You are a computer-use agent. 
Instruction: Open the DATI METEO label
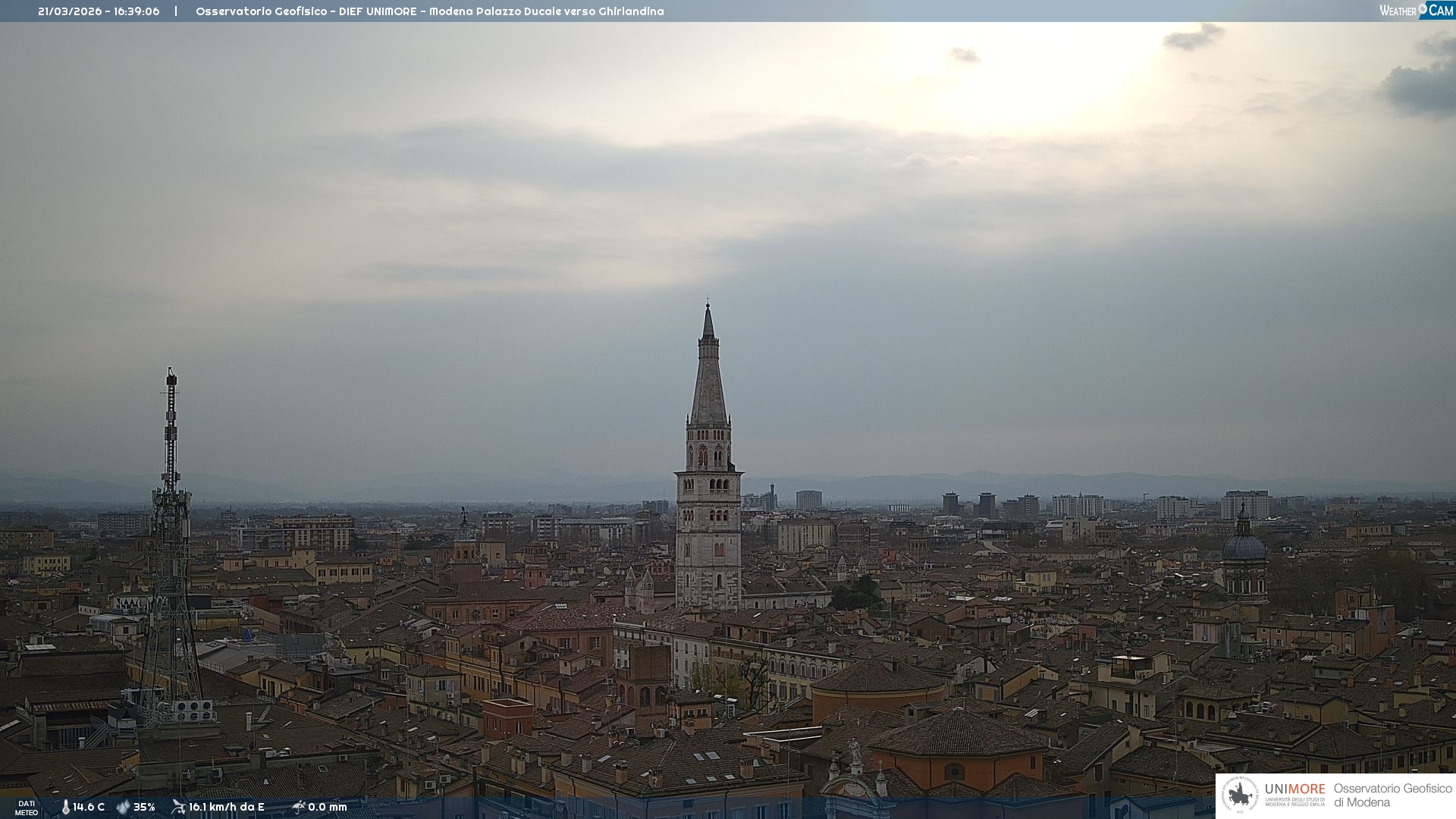pos(27,808)
